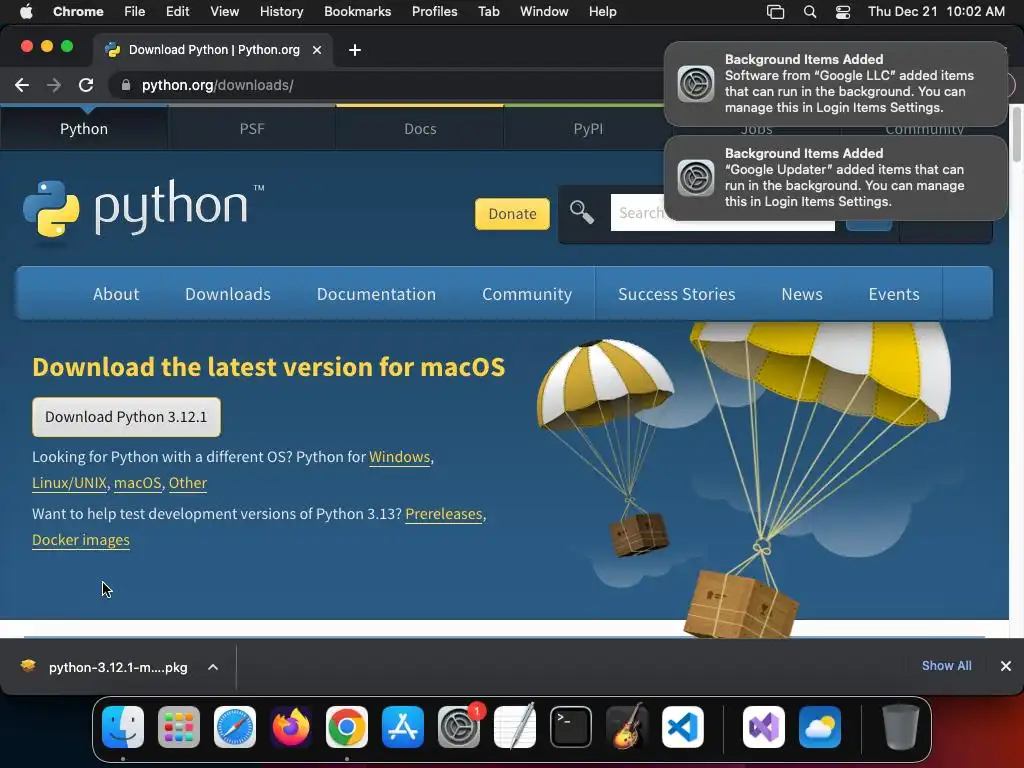
Task: Launch Safari from the dock
Action: pos(234,727)
